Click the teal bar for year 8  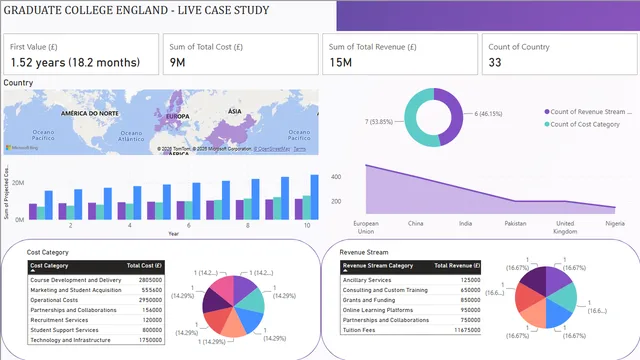(248, 209)
